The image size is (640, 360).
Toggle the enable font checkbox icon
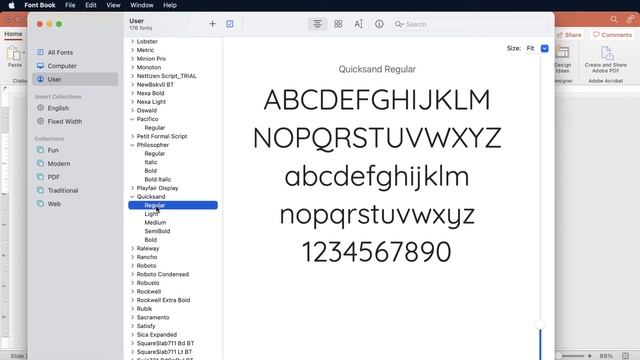tap(230, 24)
